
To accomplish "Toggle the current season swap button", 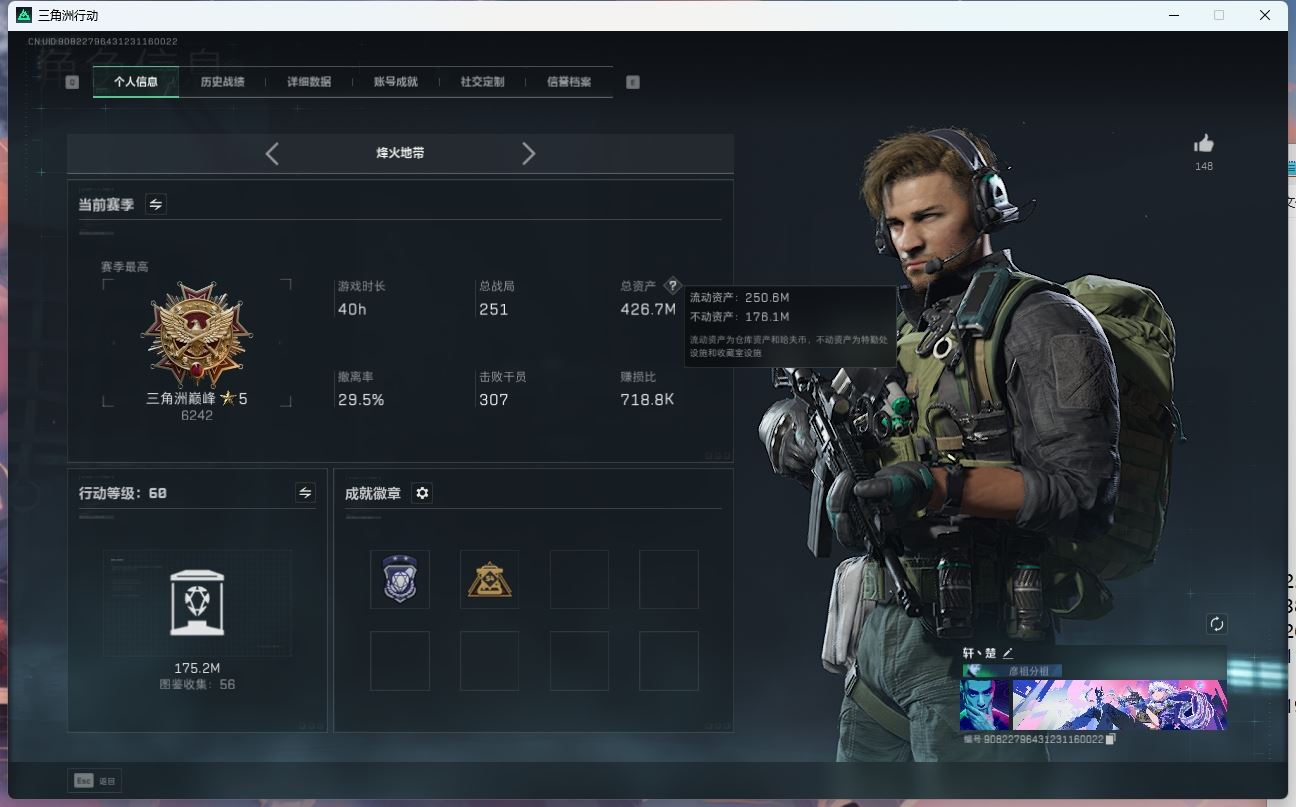I will [156, 204].
